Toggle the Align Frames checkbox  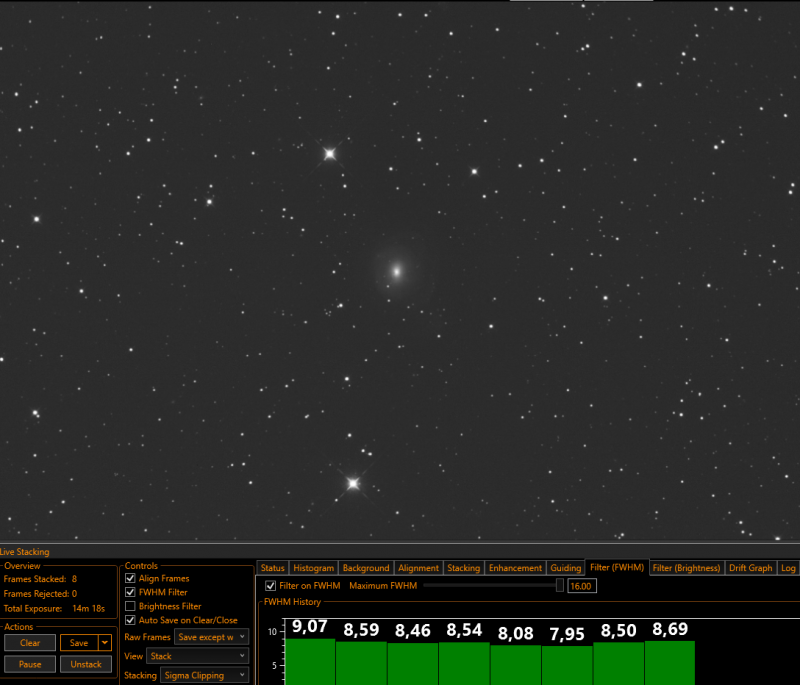point(130,578)
